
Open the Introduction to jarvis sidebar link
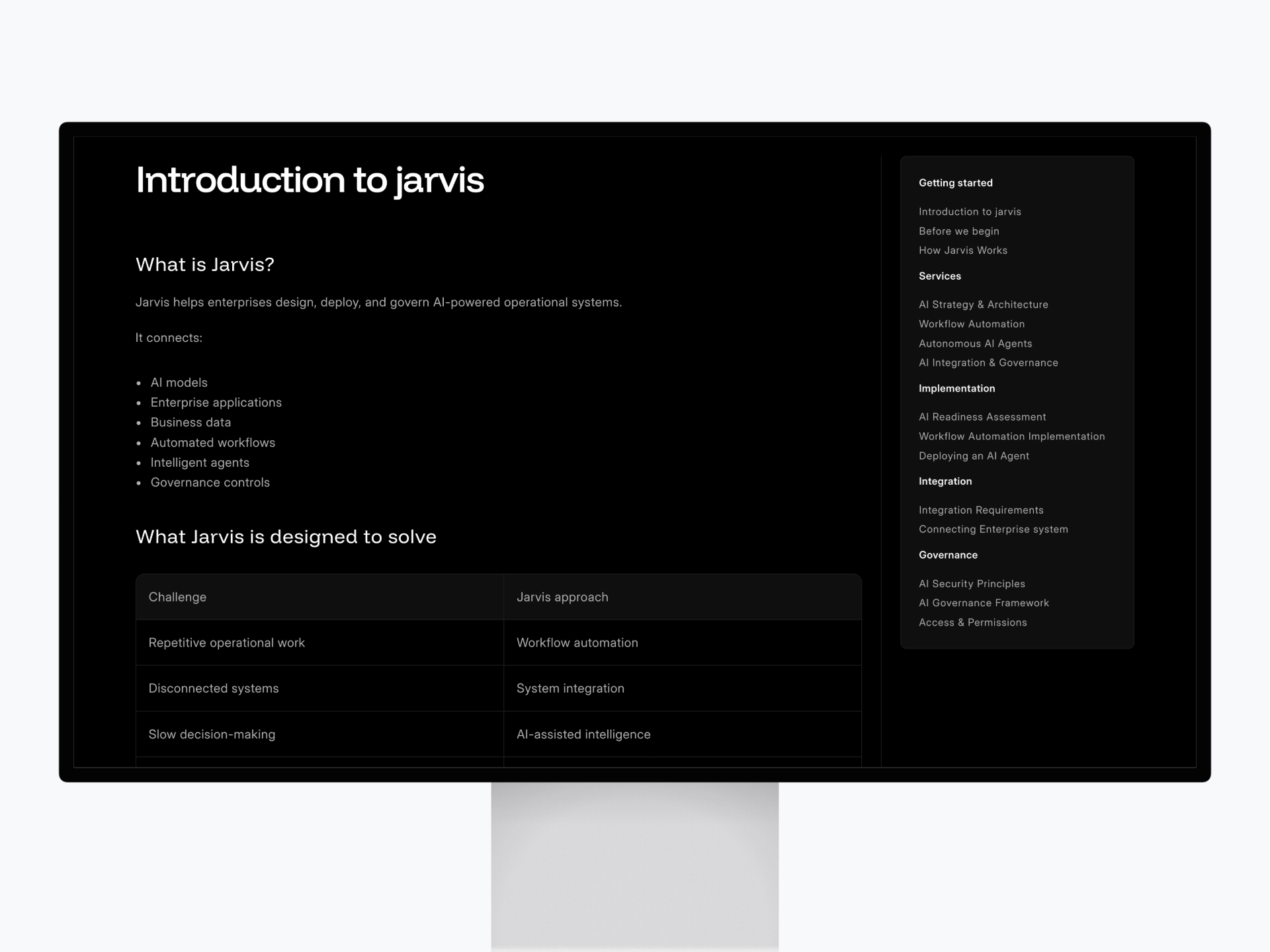pos(970,212)
